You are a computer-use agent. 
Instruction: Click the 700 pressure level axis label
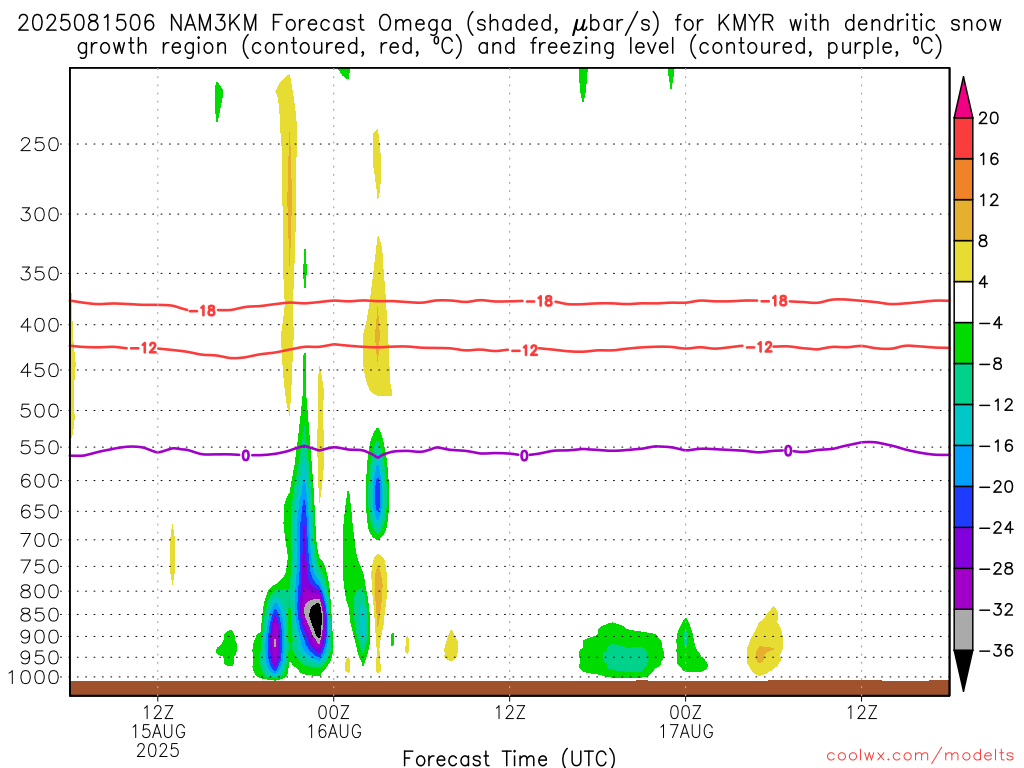coord(40,540)
